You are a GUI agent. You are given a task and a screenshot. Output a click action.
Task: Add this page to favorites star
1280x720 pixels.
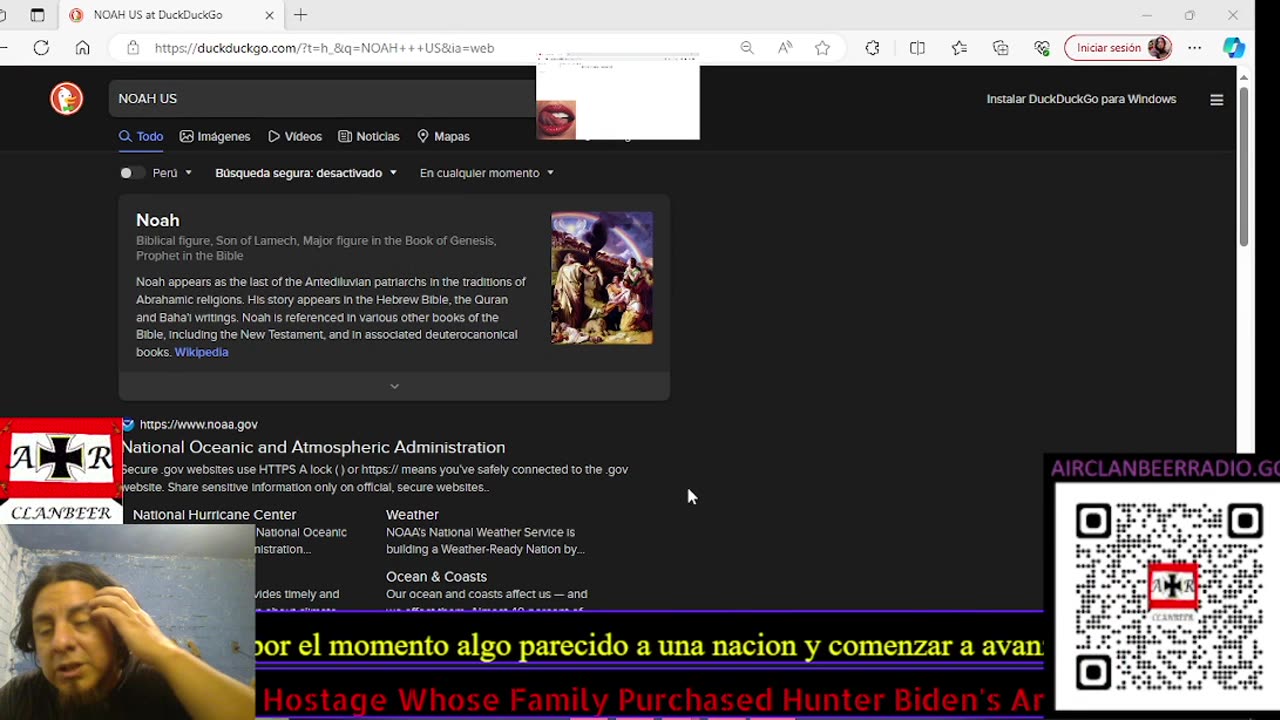coord(822,47)
